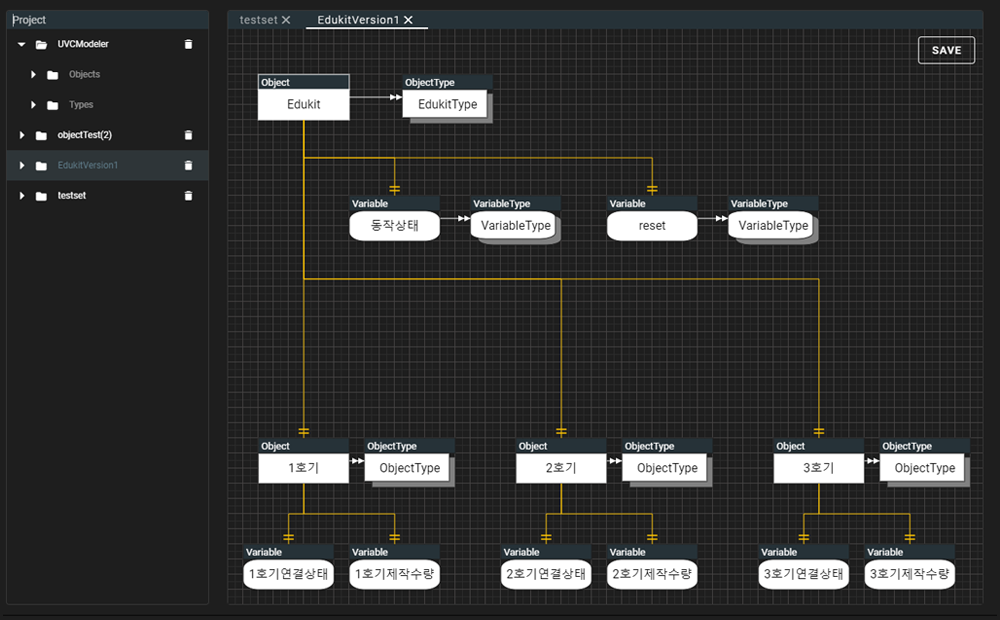Delete the UVCModeler project with trash icon
This screenshot has width=1000, height=620.
pos(188,44)
